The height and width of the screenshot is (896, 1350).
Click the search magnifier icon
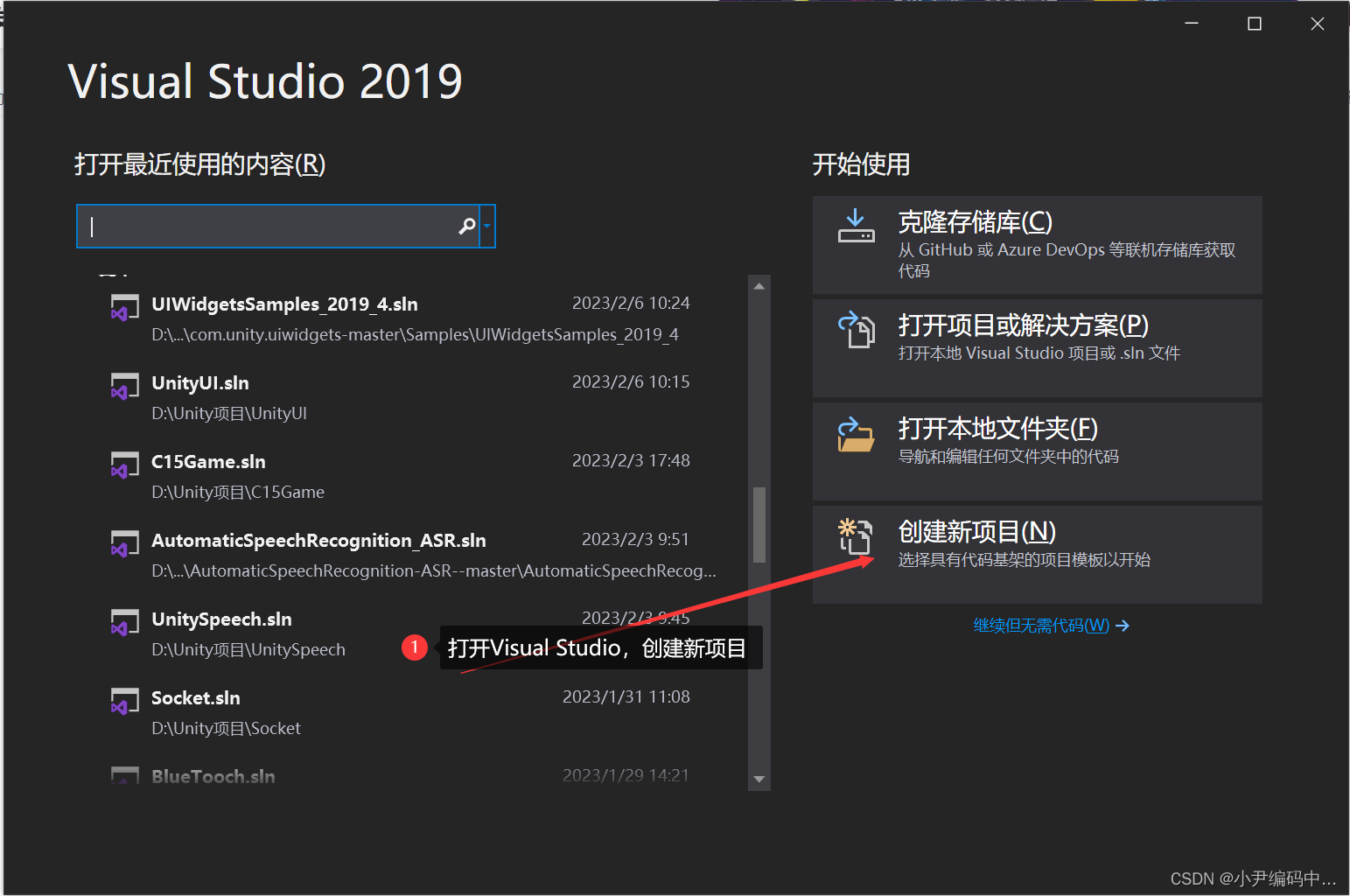click(467, 226)
